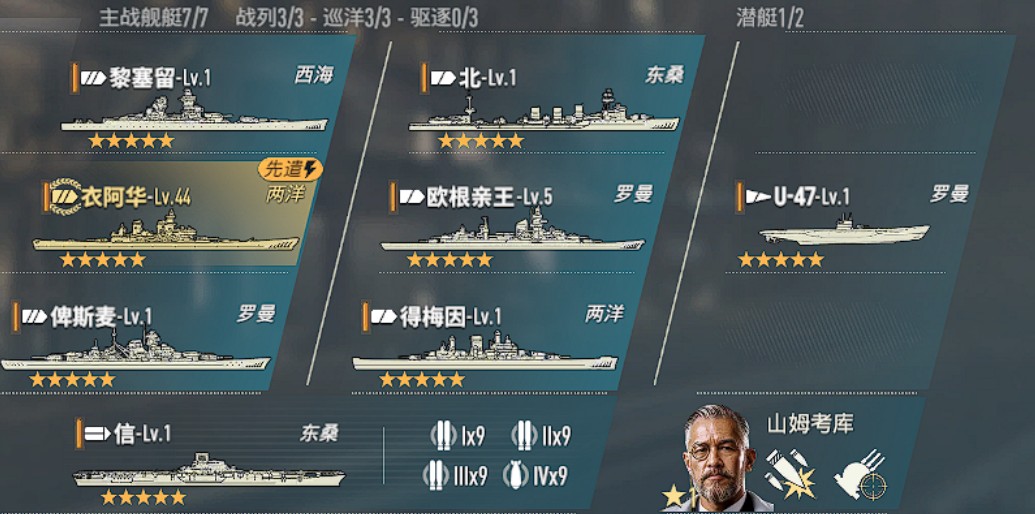
Task: Click the commander gun targeting skill icon
Action: pos(860,474)
